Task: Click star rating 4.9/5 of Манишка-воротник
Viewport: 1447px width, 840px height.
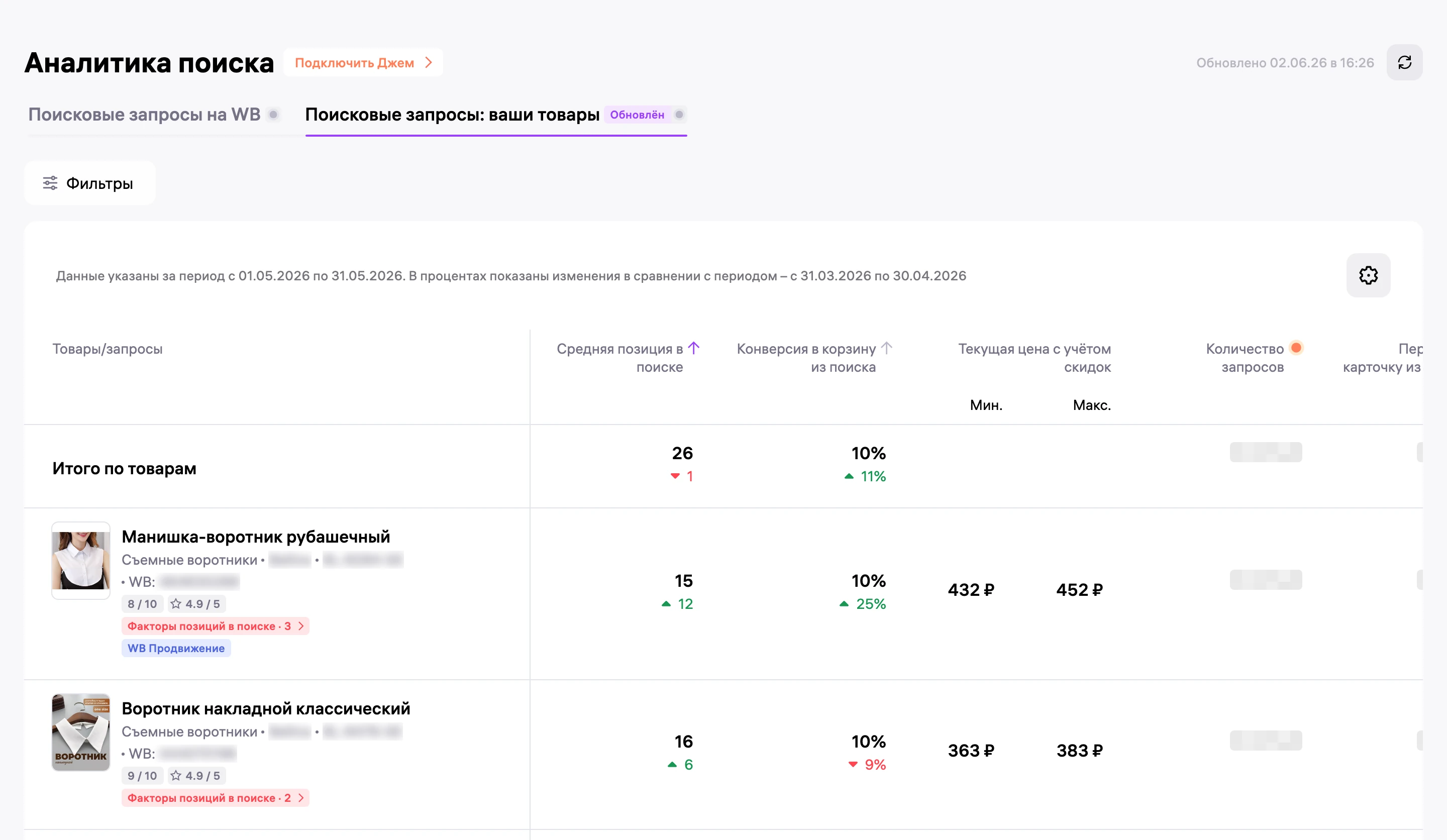Action: (196, 604)
